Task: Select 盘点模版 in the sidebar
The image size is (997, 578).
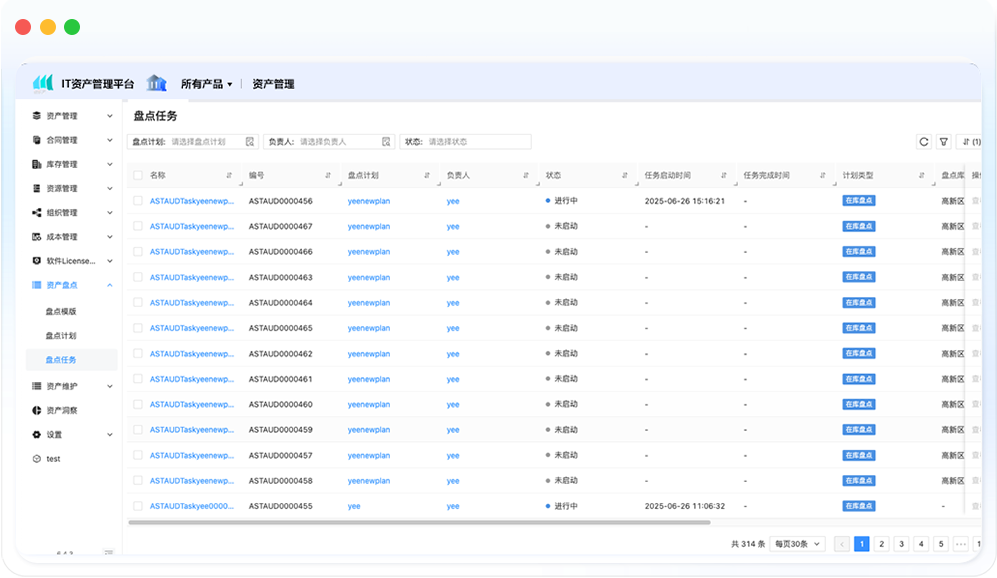Action: [x=61, y=311]
